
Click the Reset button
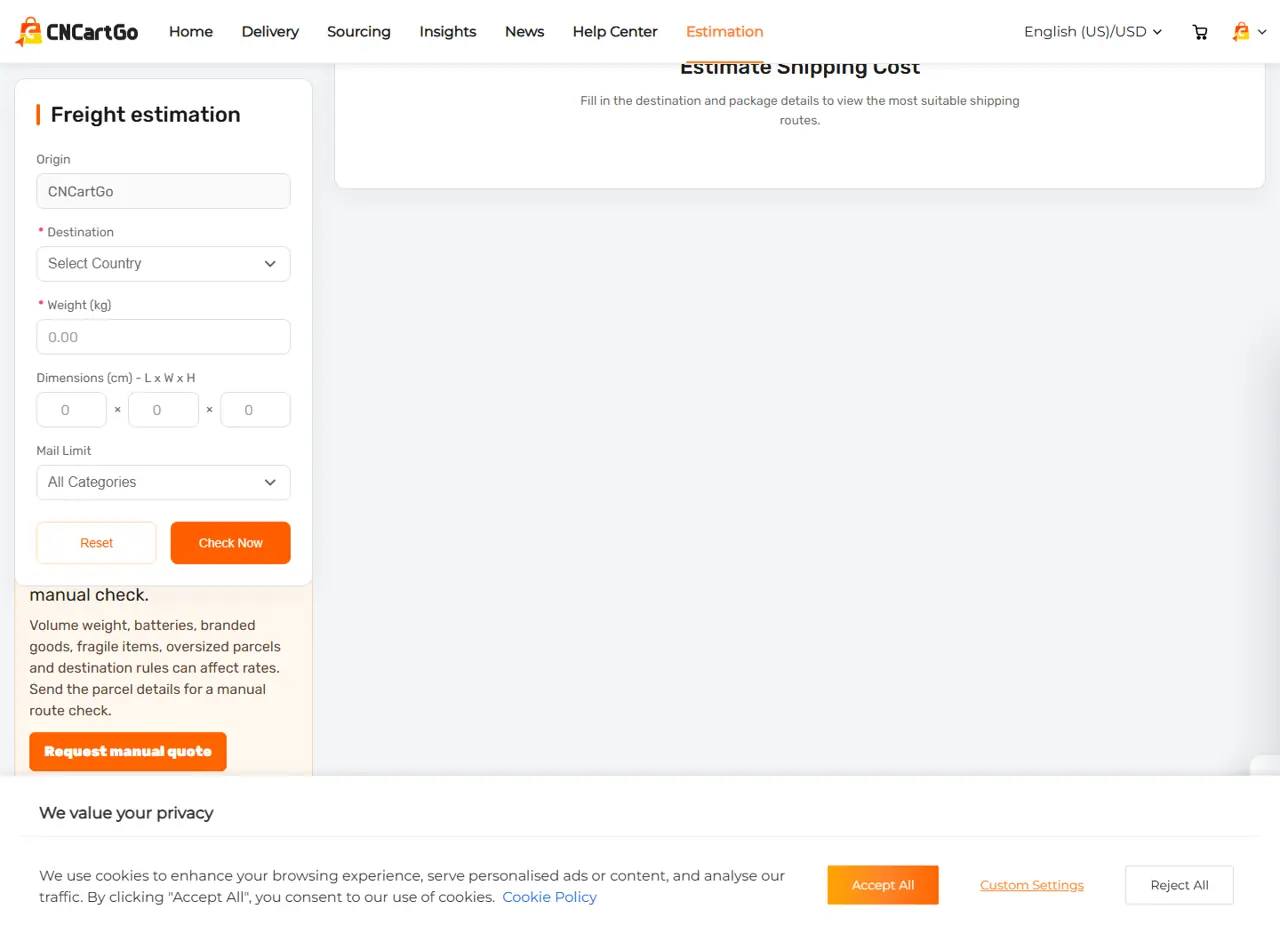pyautogui.click(x=96, y=543)
